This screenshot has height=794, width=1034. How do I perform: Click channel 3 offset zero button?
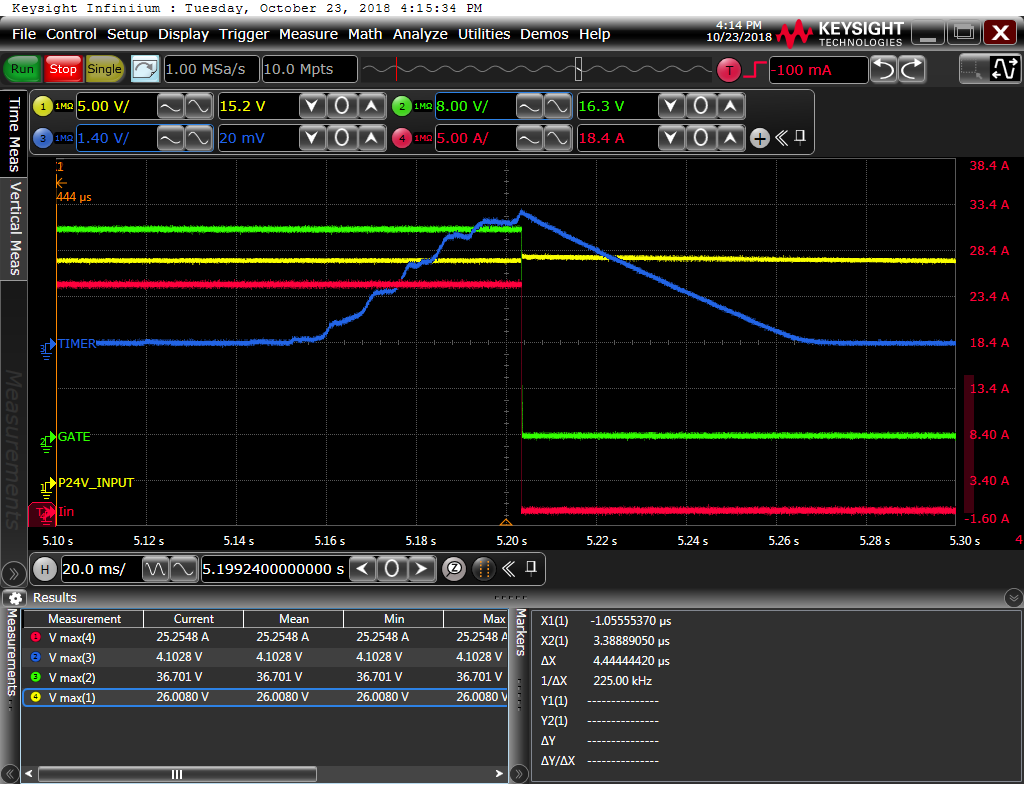pyautogui.click(x=342, y=138)
